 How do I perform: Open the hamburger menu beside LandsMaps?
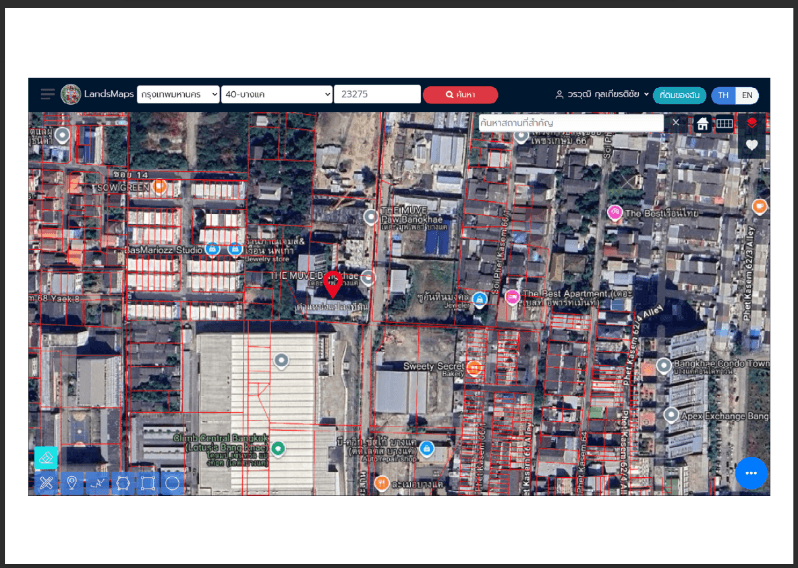point(48,94)
